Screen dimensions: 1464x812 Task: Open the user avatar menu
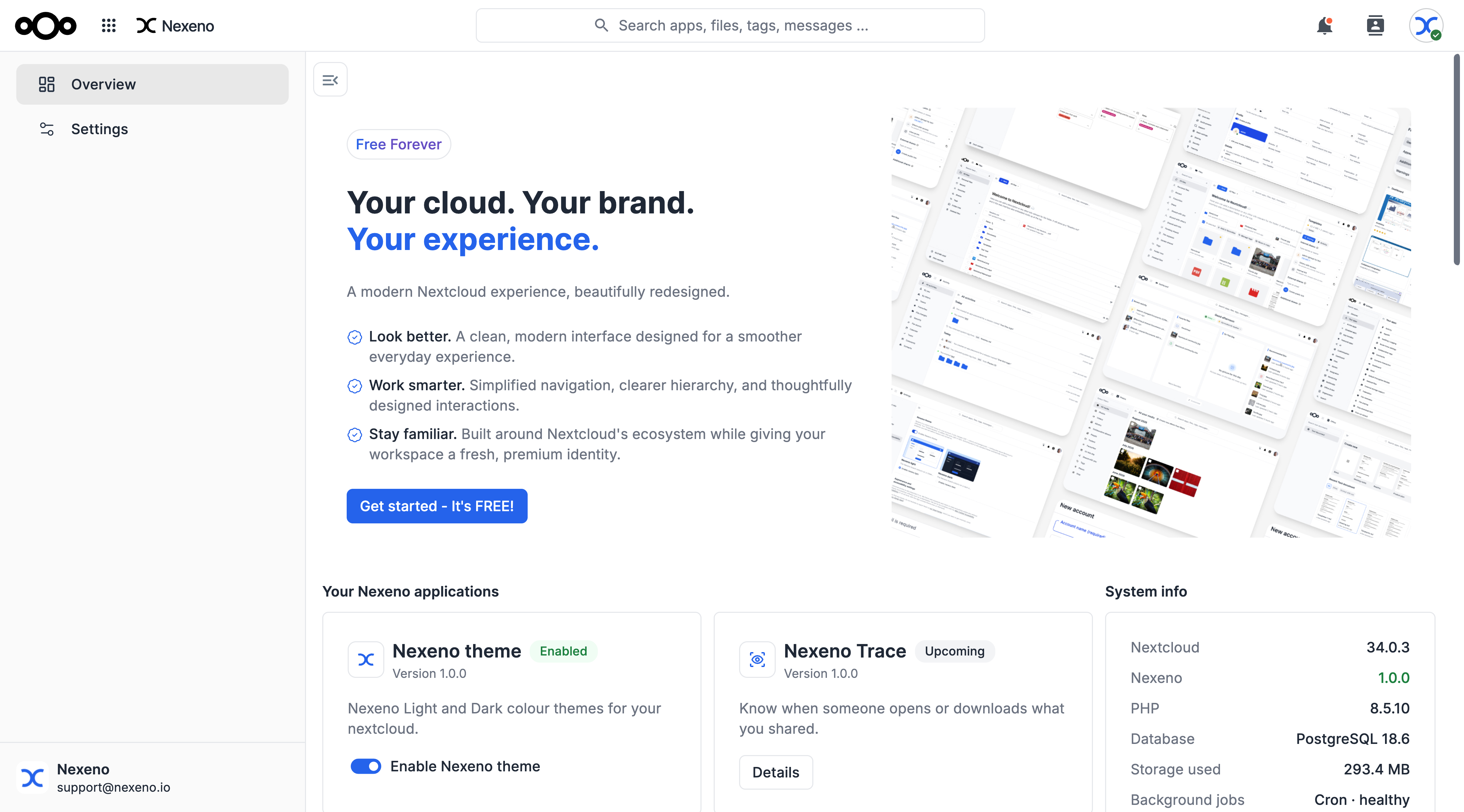pyautogui.click(x=1426, y=25)
